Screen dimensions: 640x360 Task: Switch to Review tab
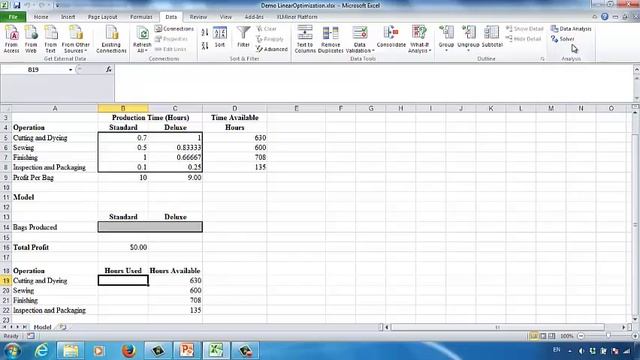coord(198,17)
